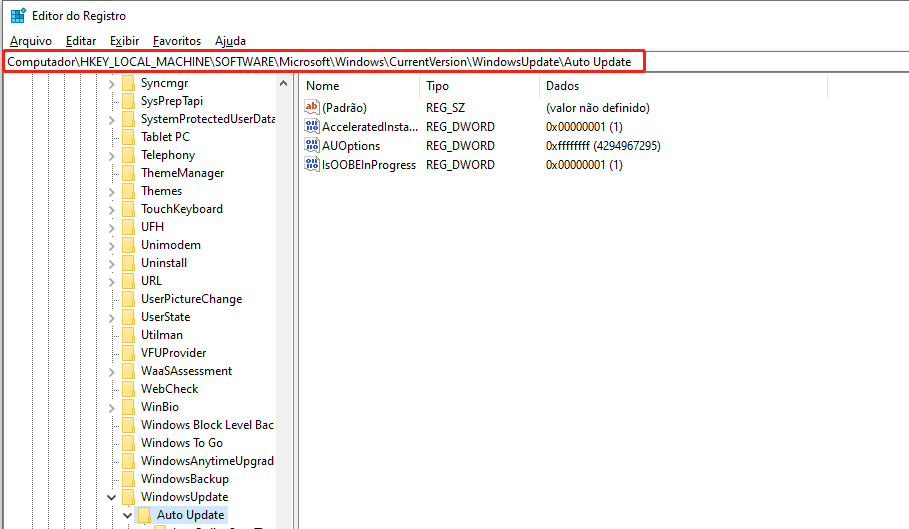Click the Themes folder icon

129,191
